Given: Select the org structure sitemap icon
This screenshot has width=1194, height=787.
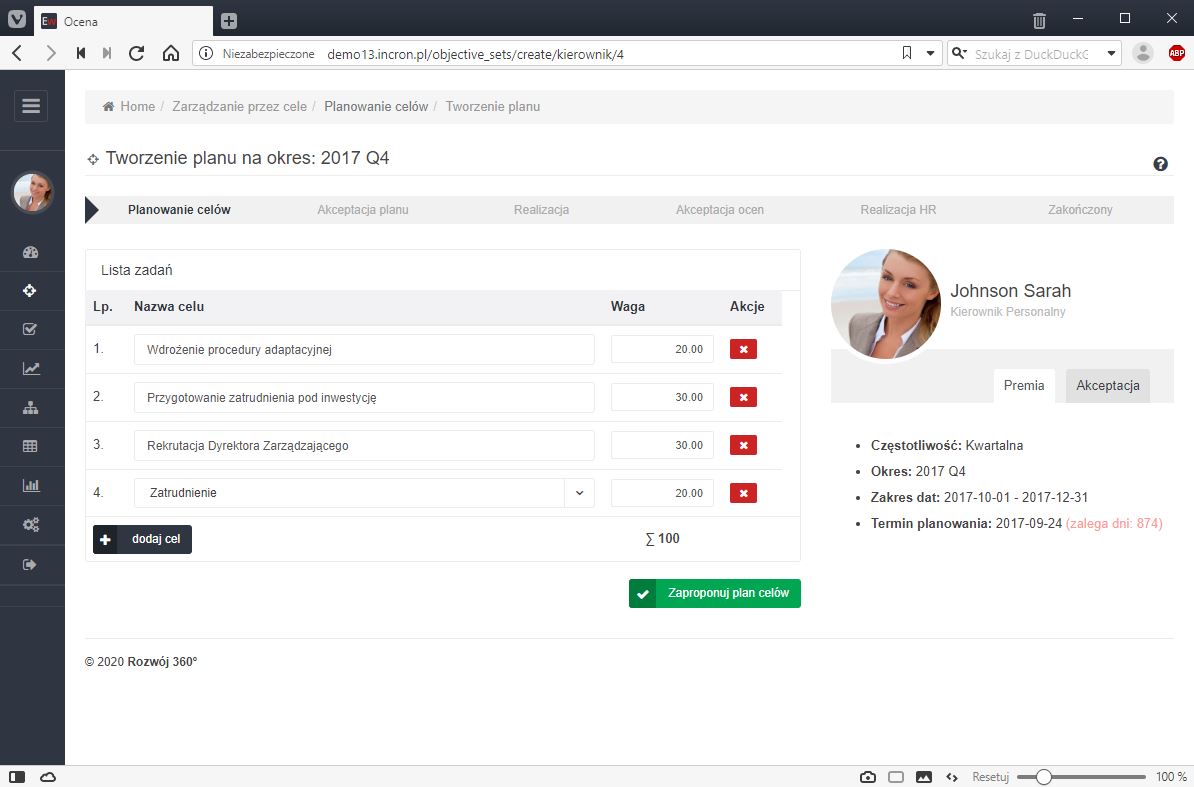Looking at the screenshot, I should tap(30, 408).
